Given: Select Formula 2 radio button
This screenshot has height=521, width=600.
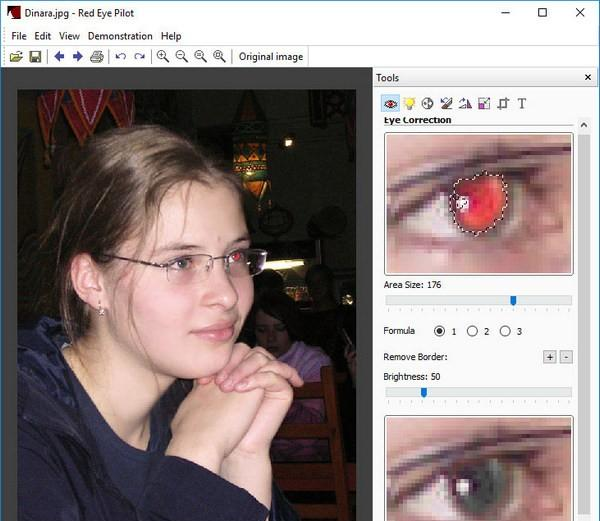Looking at the screenshot, I should coord(472,331).
